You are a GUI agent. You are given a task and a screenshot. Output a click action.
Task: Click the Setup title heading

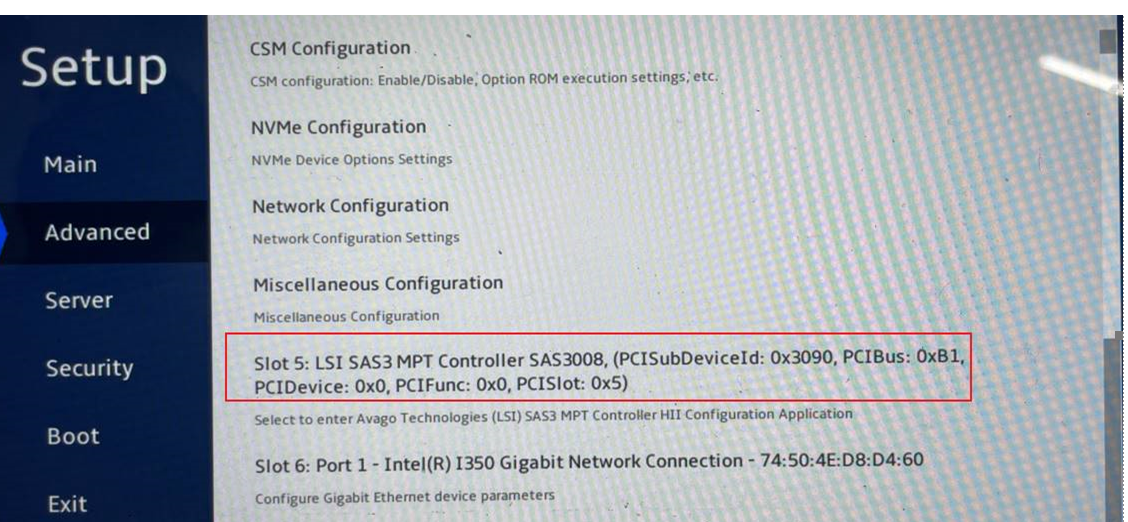pos(94,69)
